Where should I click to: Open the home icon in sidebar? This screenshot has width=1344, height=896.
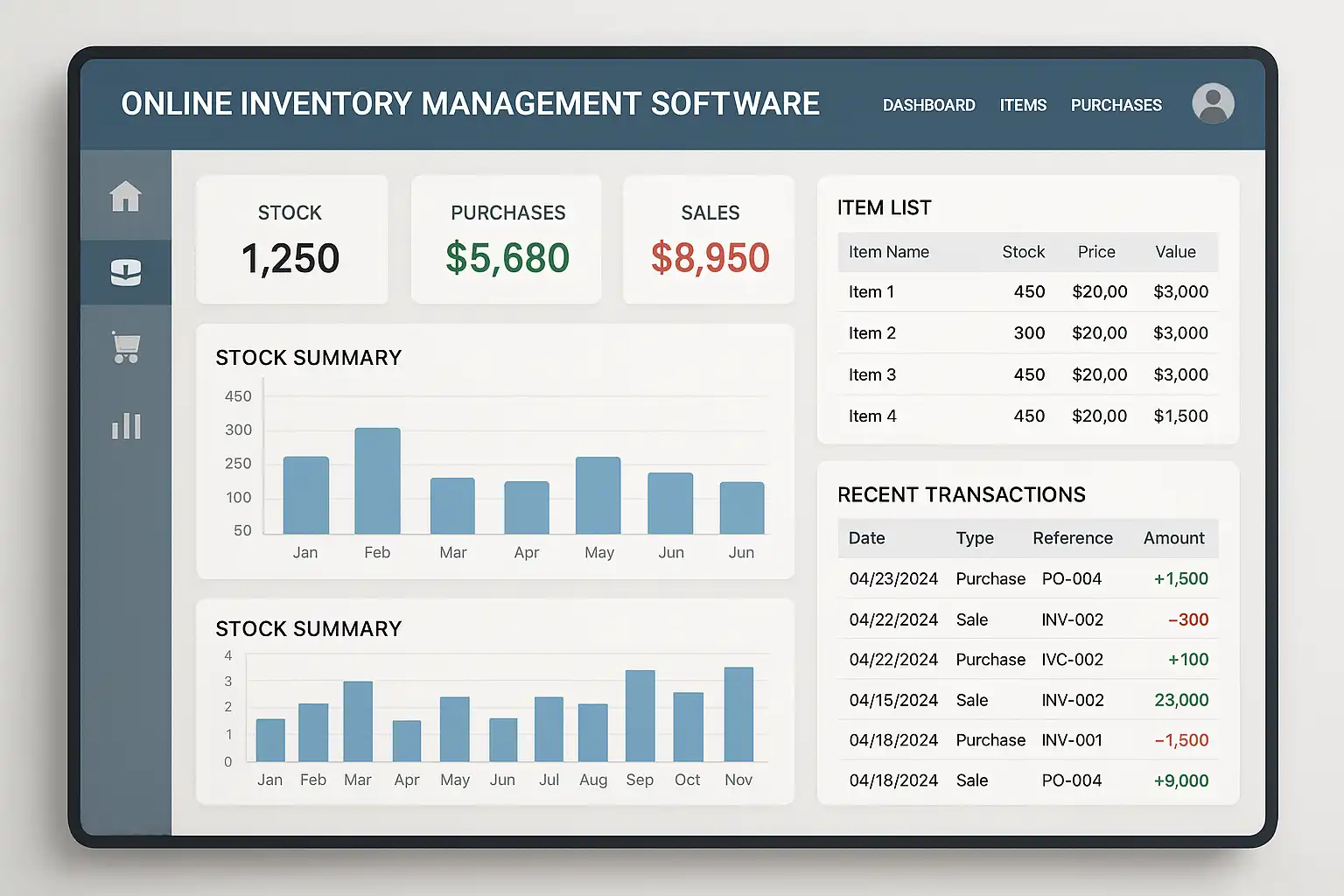tap(125, 196)
